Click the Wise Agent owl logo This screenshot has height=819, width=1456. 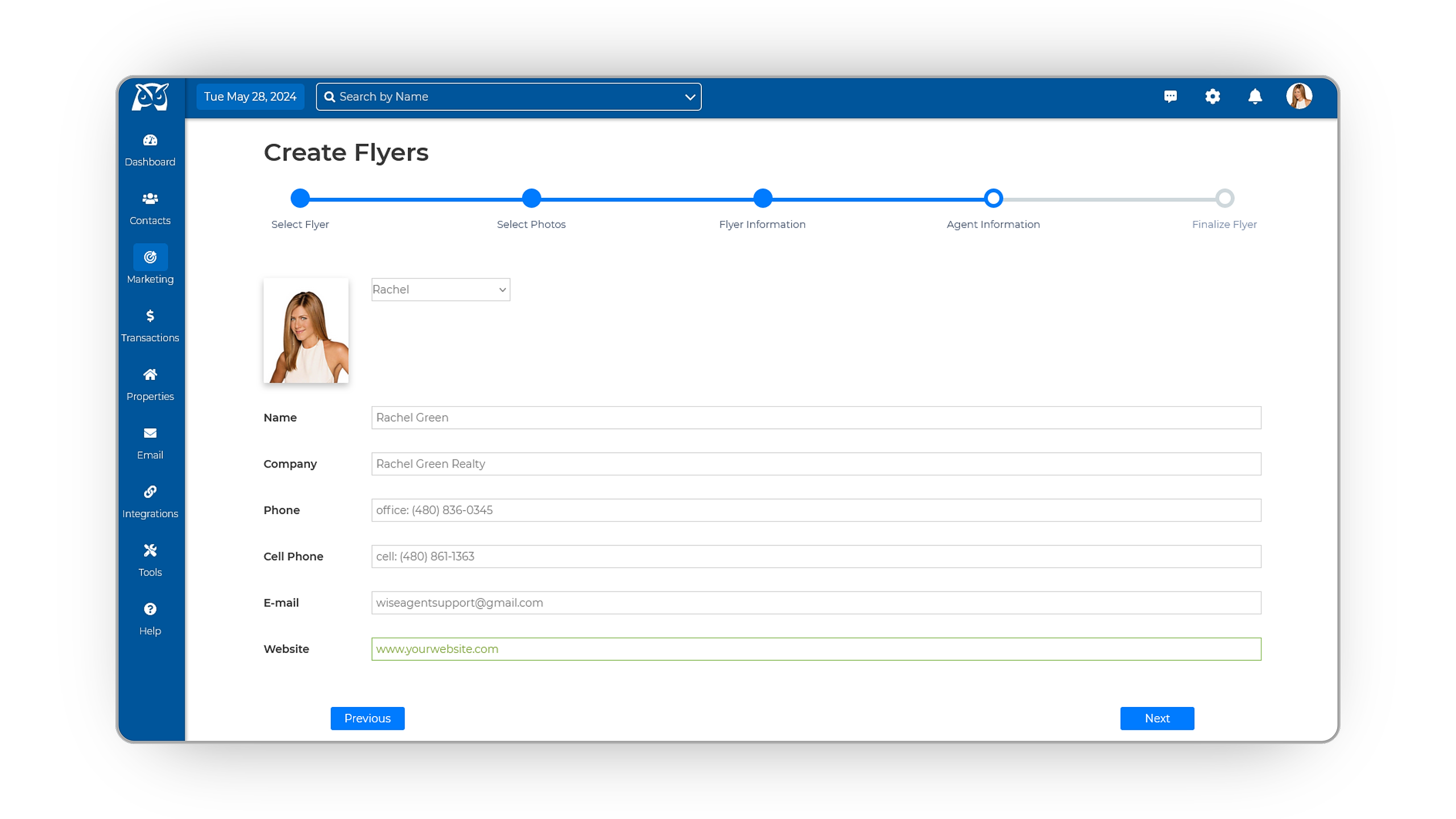pos(150,97)
